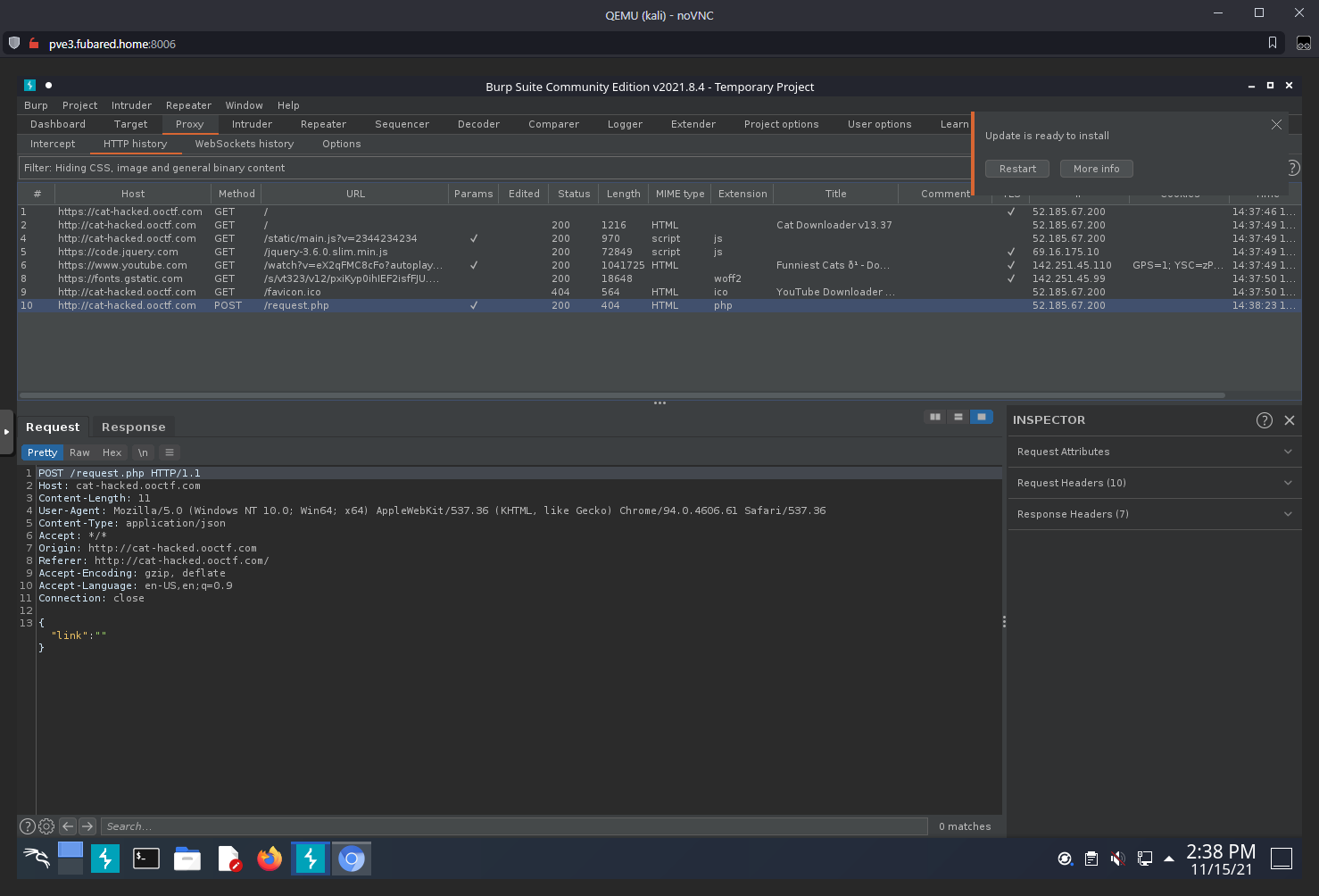Click the show desktop button in the taskbar
1319x896 pixels.
1282,859
